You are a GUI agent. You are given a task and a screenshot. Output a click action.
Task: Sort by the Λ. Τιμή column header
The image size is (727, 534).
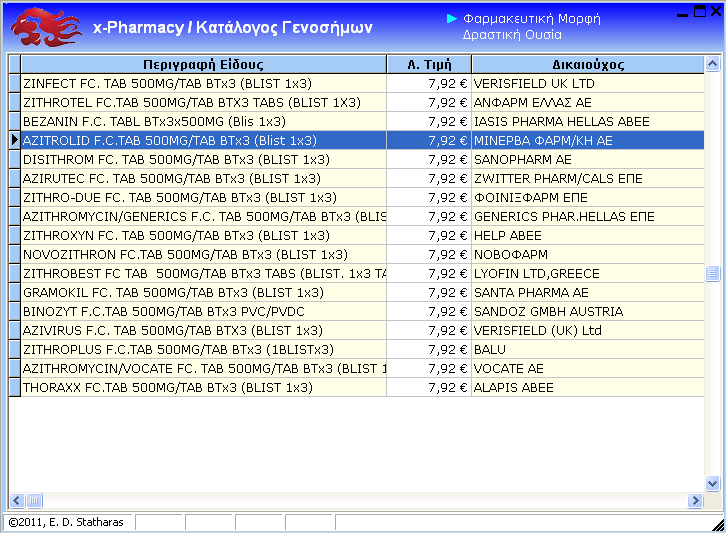coord(428,64)
